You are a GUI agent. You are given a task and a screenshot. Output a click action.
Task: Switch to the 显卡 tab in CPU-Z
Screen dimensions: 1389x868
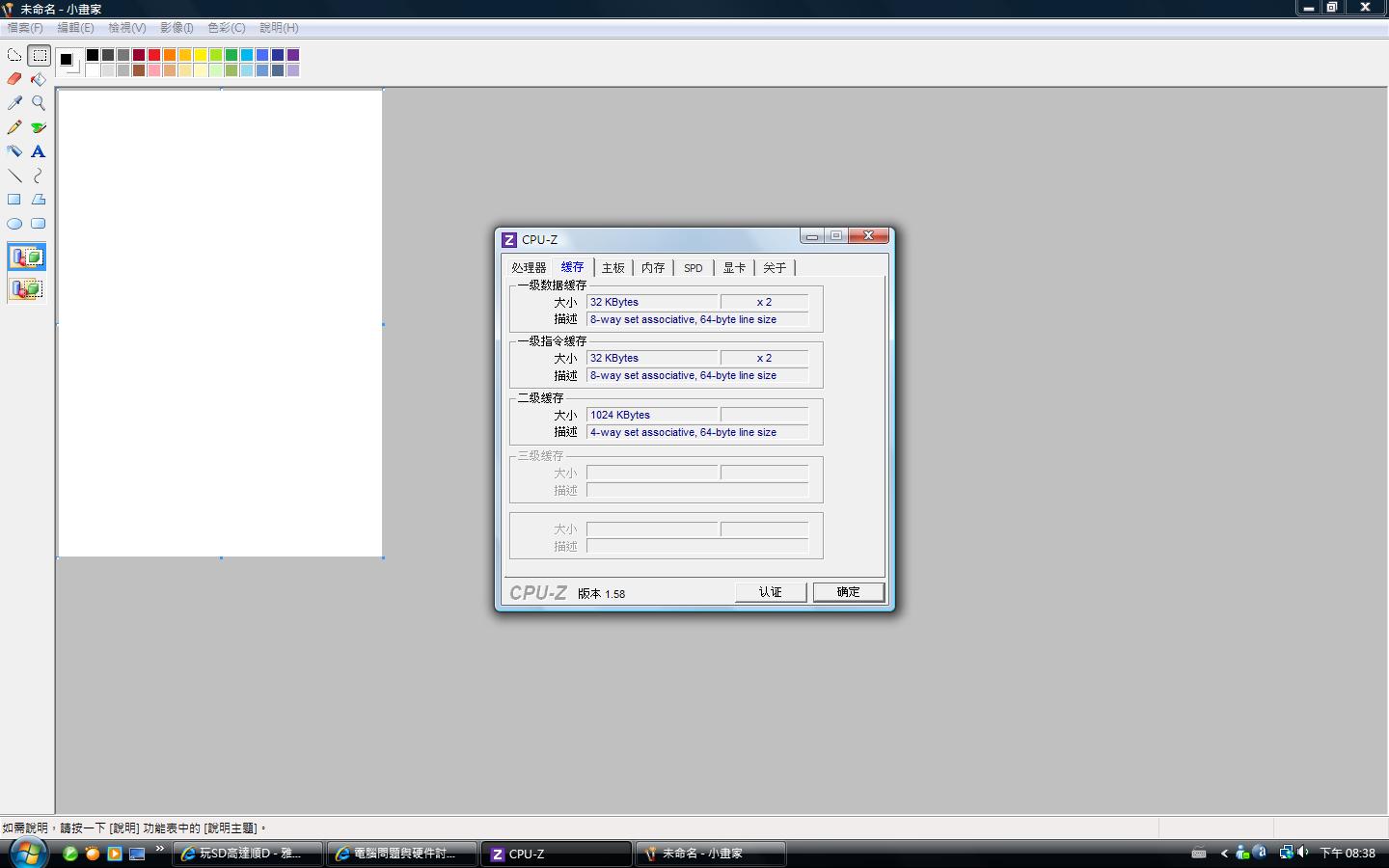(734, 268)
